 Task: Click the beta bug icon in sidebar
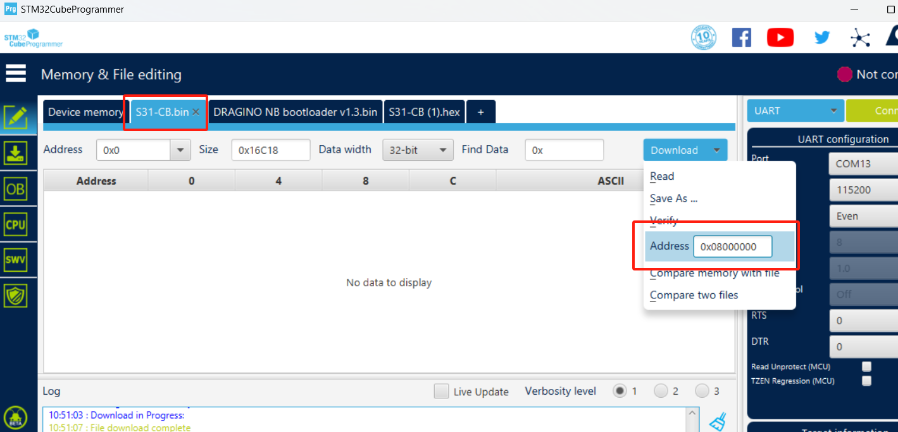pos(16,419)
